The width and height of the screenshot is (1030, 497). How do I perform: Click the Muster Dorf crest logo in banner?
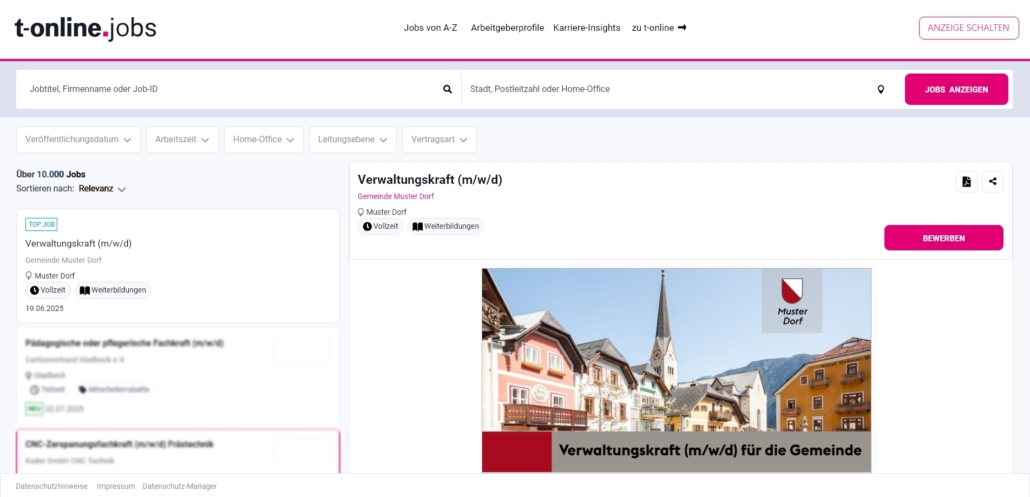click(792, 301)
